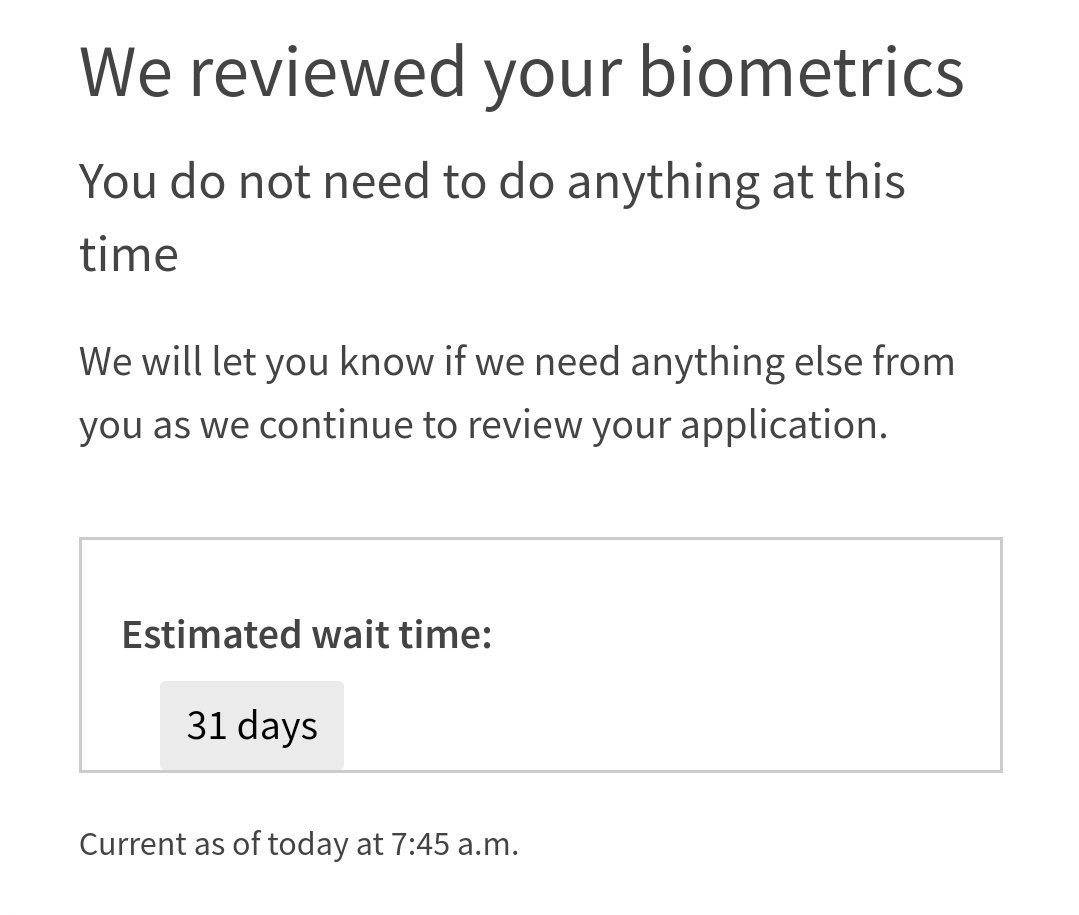Click the word 'We' starting the main heading
The image size is (1079, 915).
coord(126,72)
